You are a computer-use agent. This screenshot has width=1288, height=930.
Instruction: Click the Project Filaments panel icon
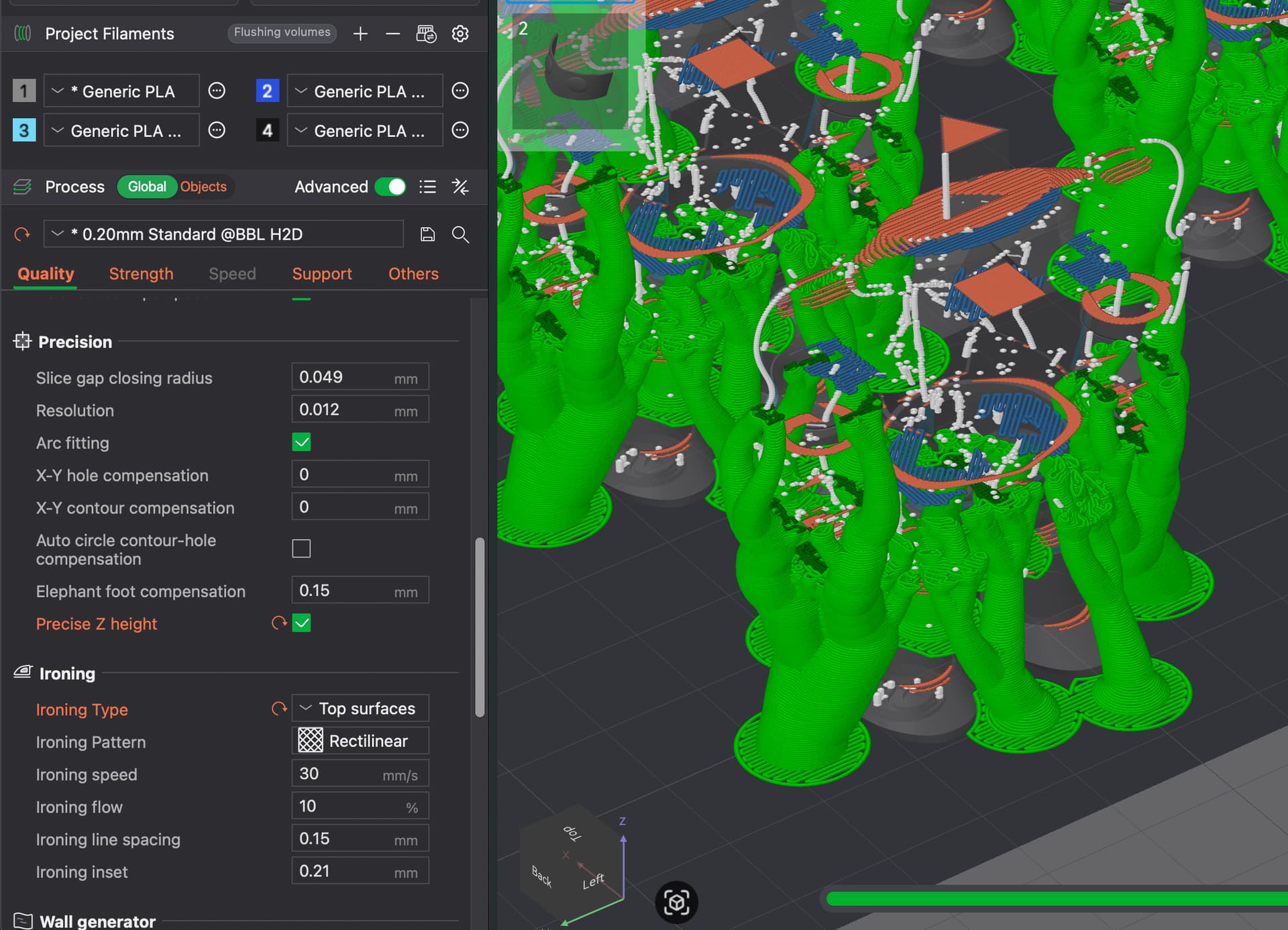pyautogui.click(x=23, y=34)
